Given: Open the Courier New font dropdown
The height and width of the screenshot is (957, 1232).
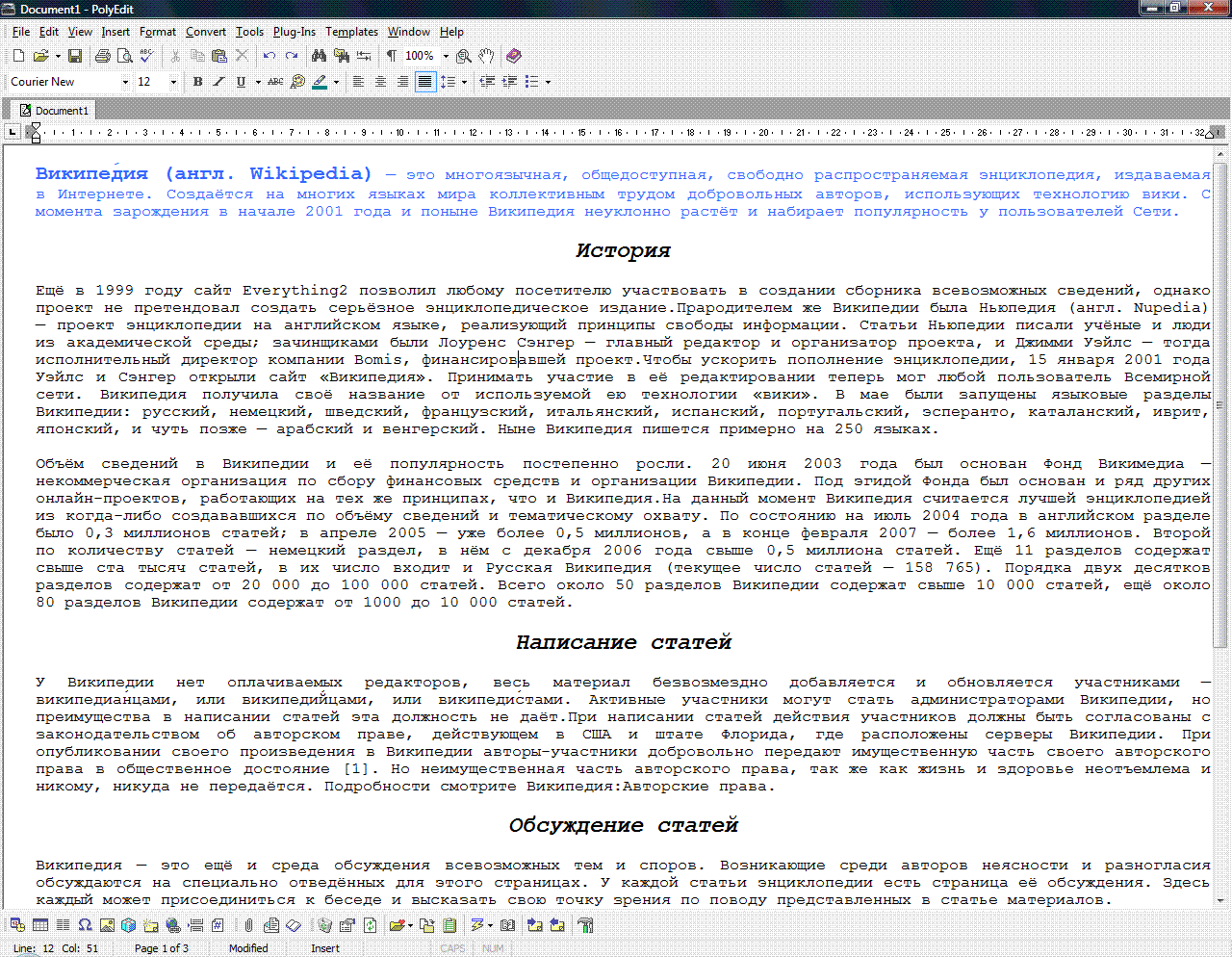Looking at the screenshot, I should click(x=125, y=82).
